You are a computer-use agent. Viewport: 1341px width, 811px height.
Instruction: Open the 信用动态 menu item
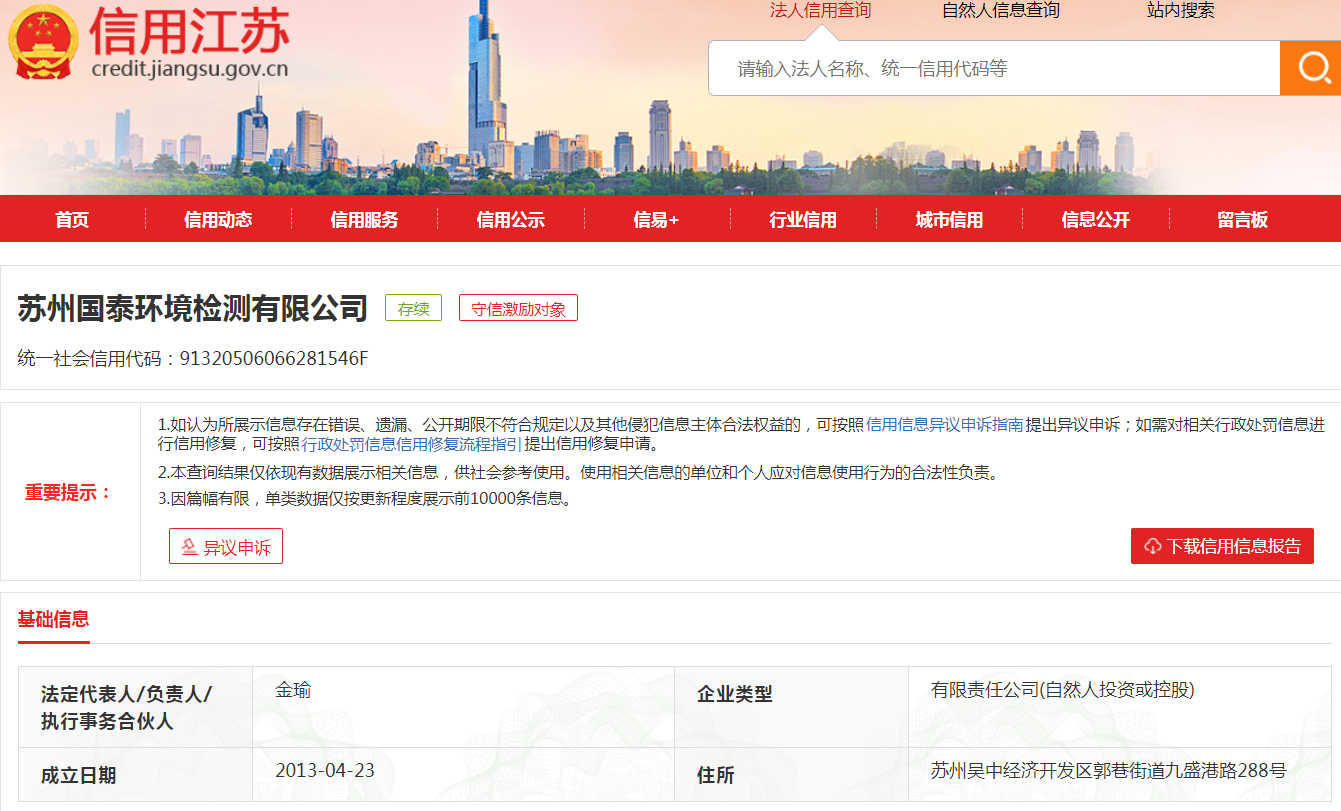click(x=218, y=220)
